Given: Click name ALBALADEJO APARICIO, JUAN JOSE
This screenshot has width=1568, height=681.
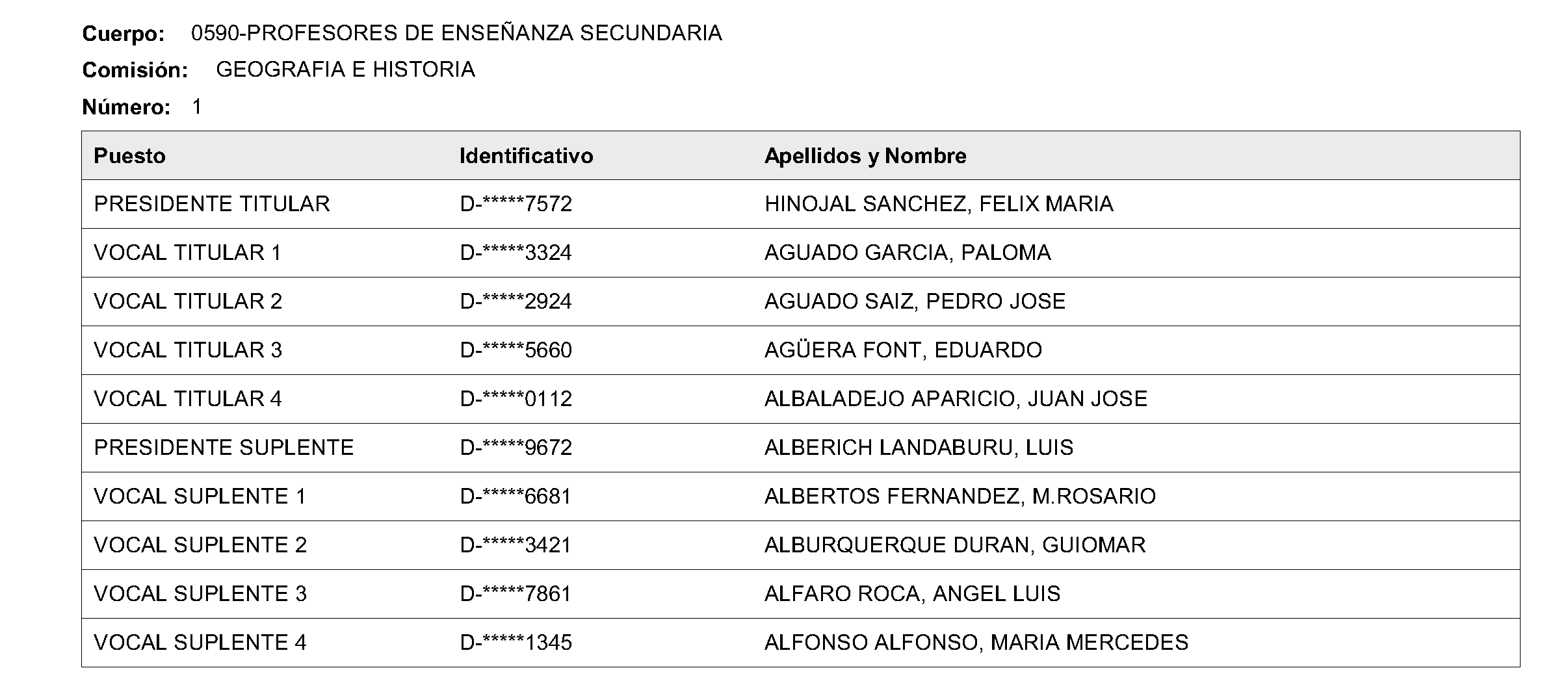Looking at the screenshot, I should (956, 399).
